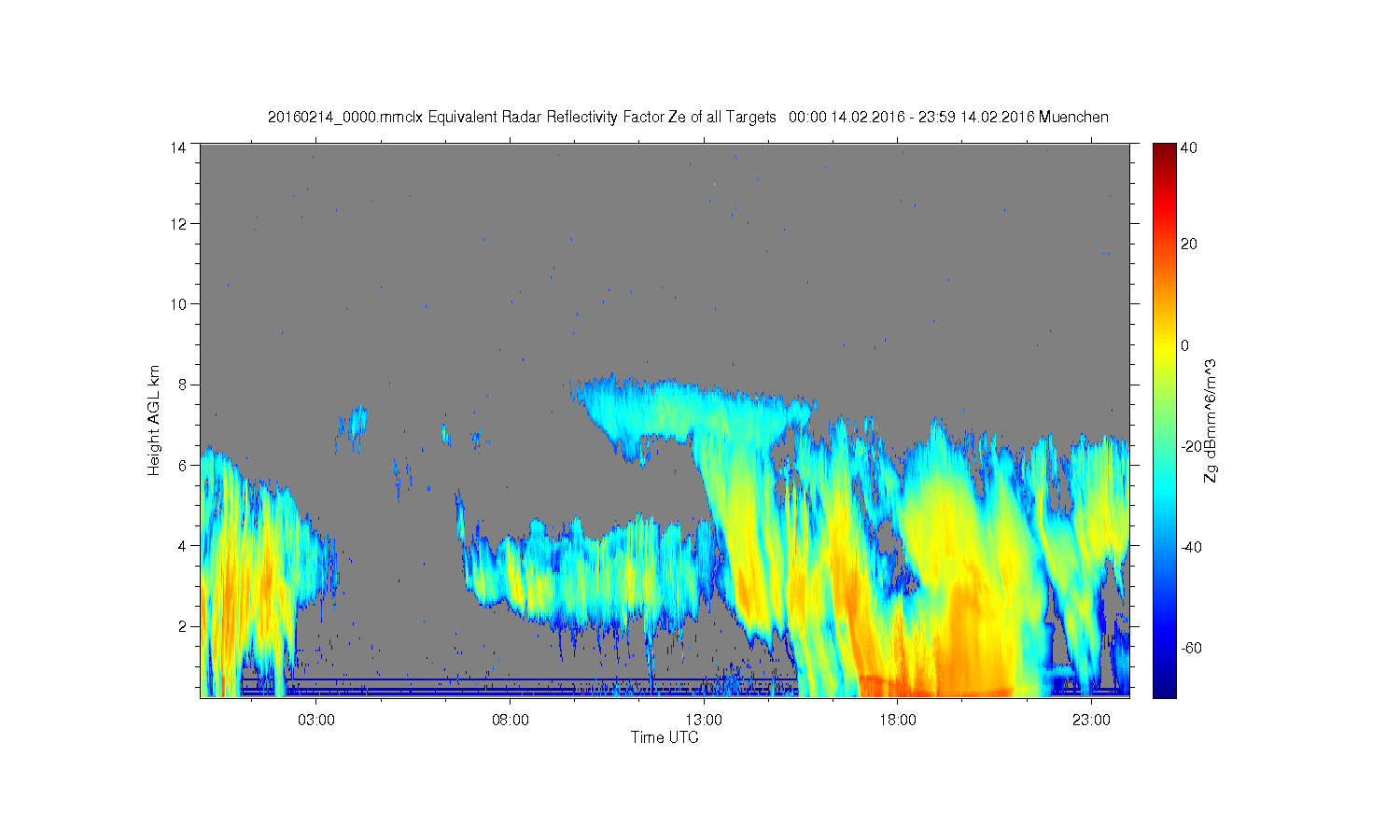Click the '14' height tick label
The height and width of the screenshot is (840, 1400).
click(178, 147)
